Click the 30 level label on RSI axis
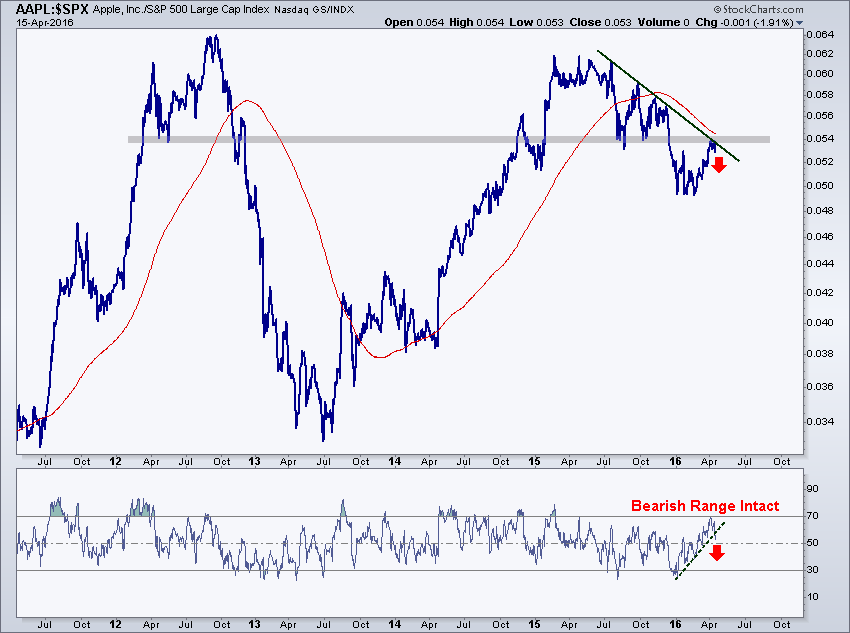 tap(813, 570)
